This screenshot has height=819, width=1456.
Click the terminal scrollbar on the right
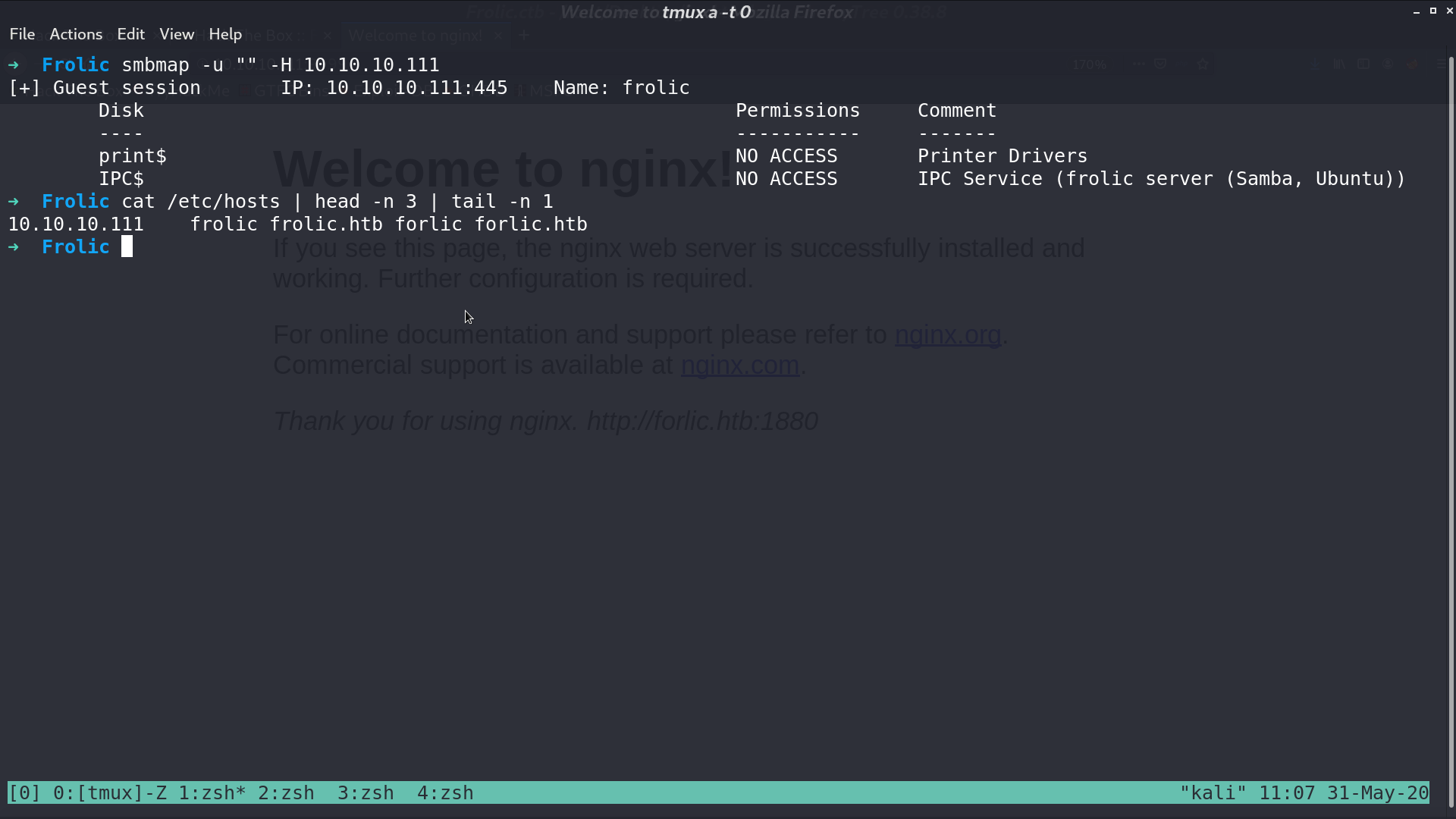click(1451, 432)
